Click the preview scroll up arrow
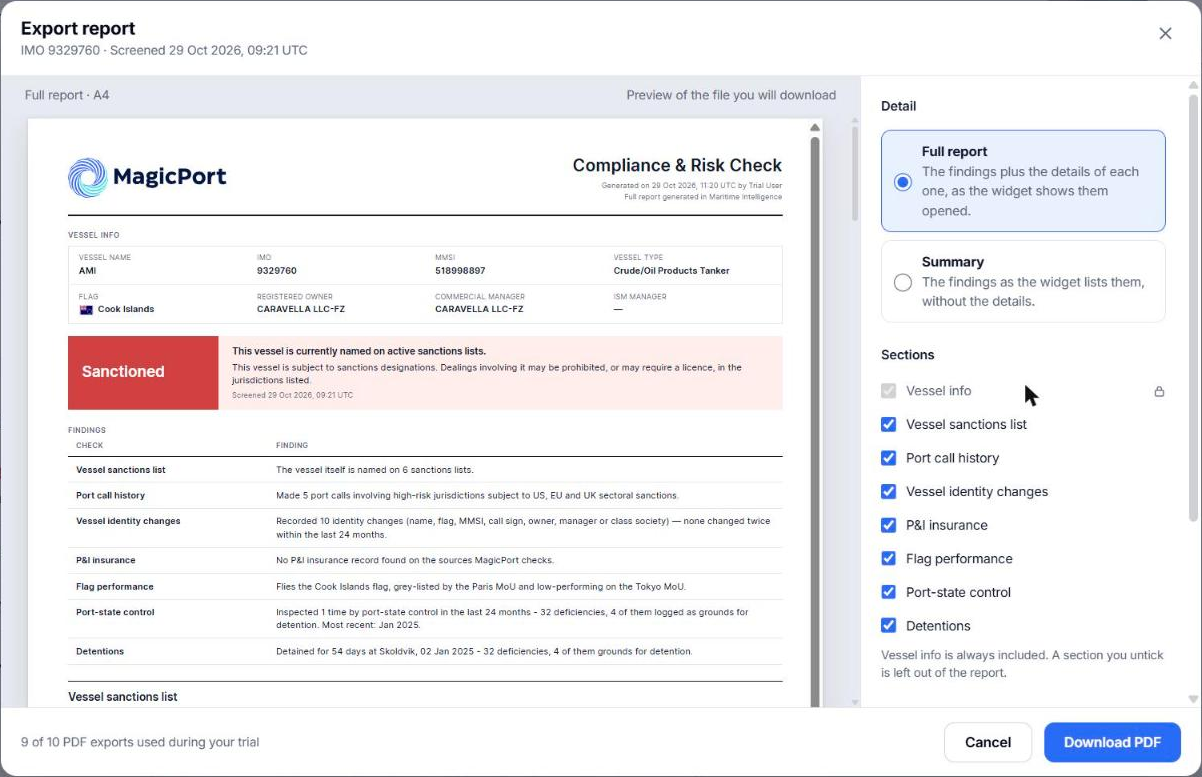The height and width of the screenshot is (777, 1202). coord(815,127)
